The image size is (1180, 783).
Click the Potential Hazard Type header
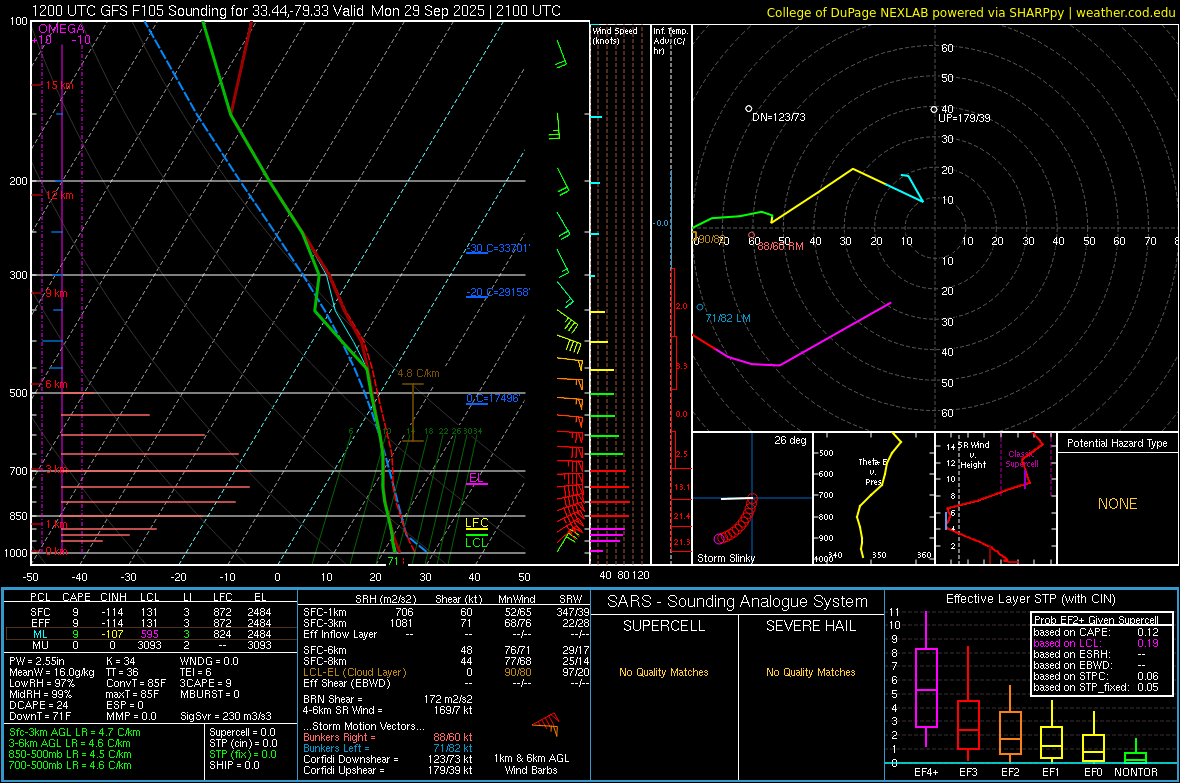point(1117,443)
